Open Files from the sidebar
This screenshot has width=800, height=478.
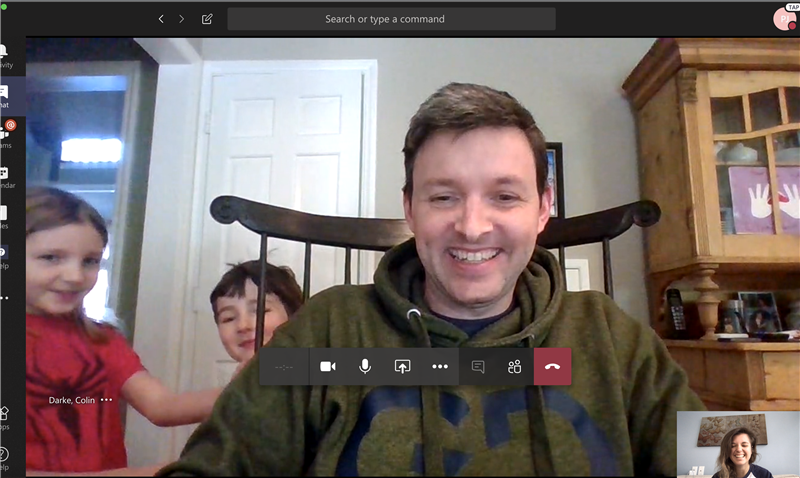4,216
